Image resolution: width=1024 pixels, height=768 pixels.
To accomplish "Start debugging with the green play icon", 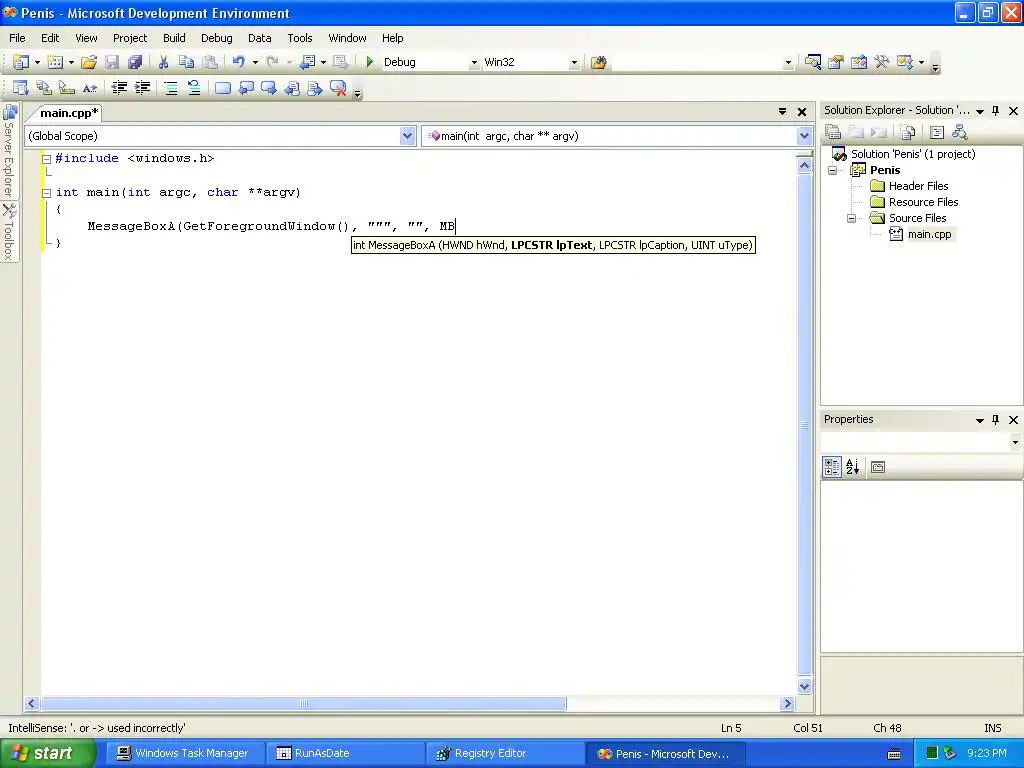I will tap(370, 62).
